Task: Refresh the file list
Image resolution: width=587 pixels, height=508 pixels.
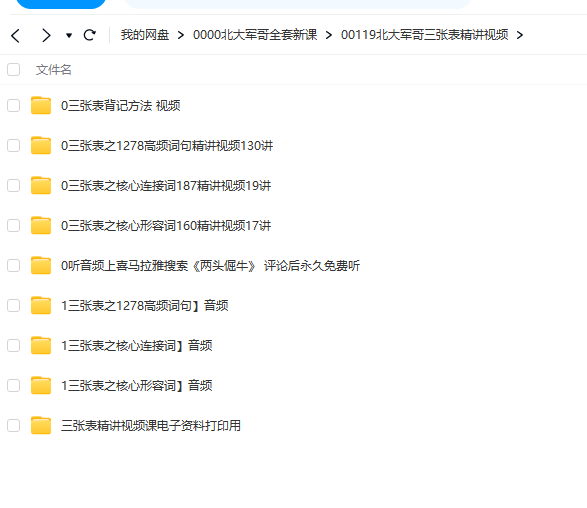Action: coord(90,35)
